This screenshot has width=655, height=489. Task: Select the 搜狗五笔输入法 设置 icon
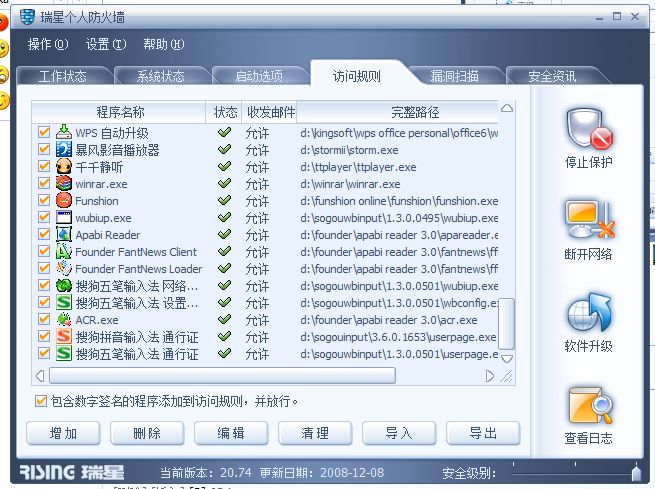click(64, 302)
